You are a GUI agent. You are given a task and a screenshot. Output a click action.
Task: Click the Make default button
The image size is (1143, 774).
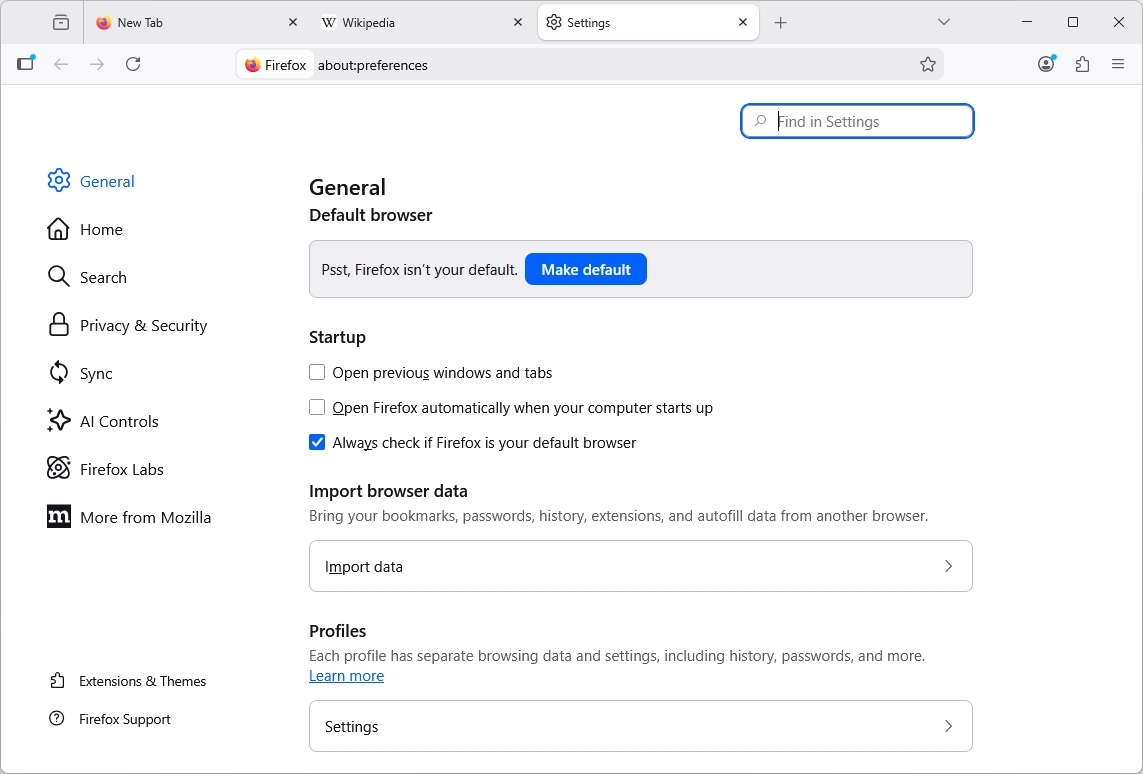[x=585, y=269]
